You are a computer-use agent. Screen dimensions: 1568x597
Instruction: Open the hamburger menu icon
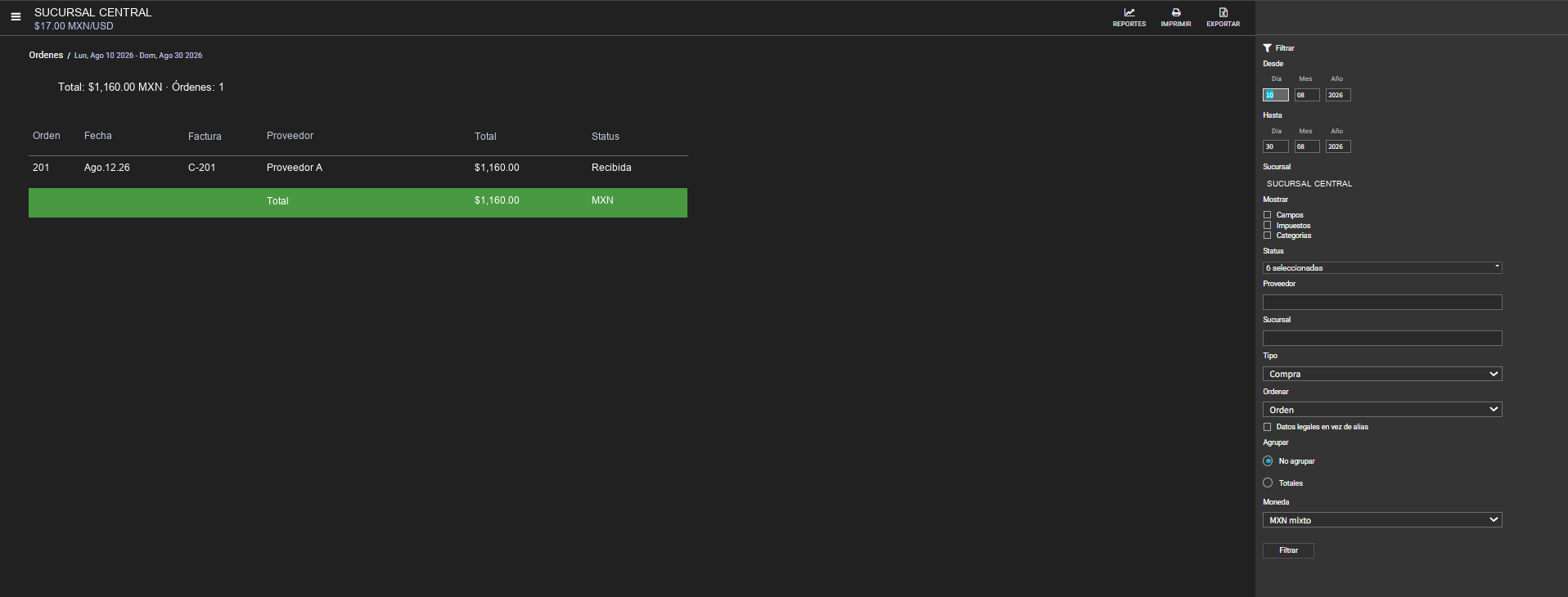16,16
